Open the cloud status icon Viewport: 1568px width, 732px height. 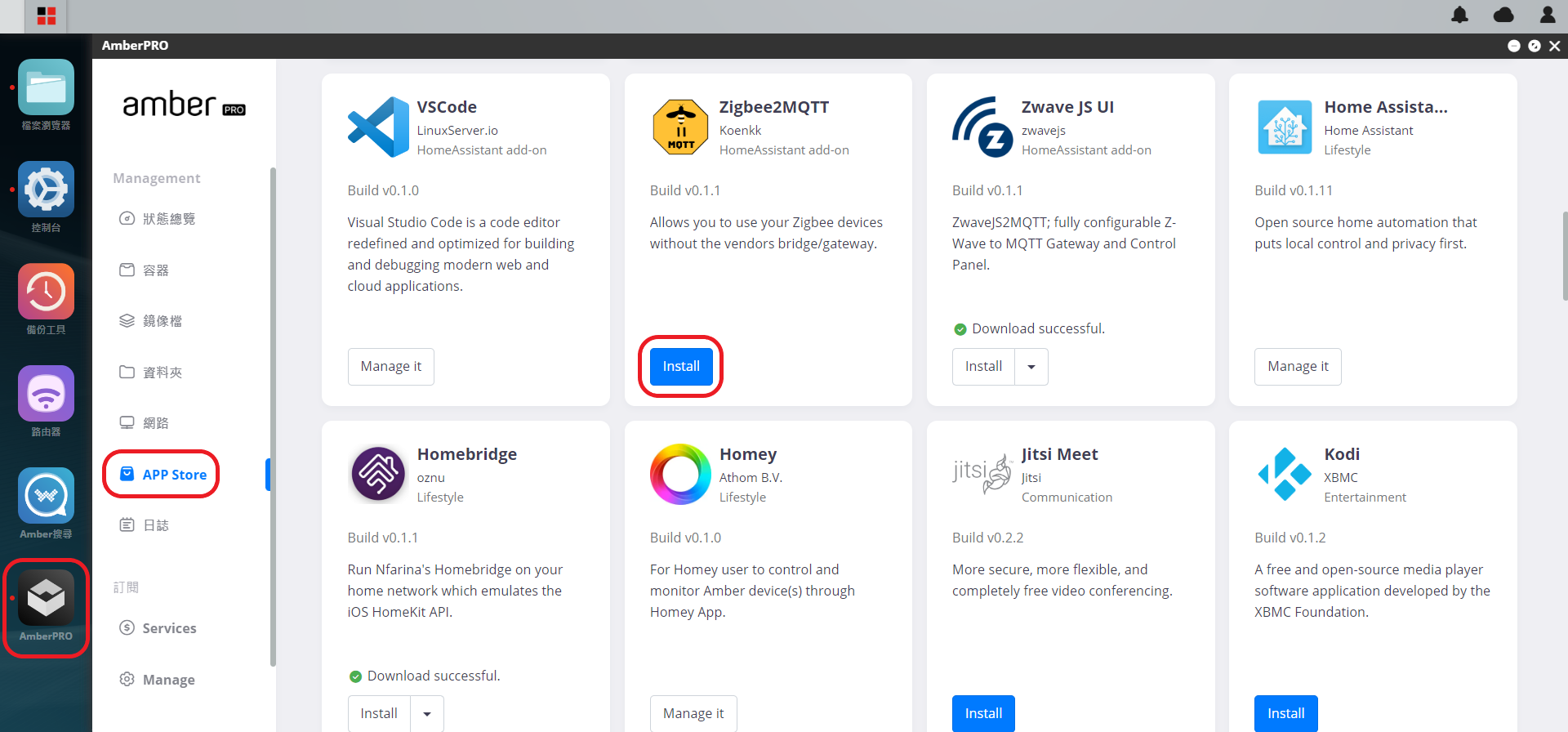pyautogui.click(x=1503, y=15)
